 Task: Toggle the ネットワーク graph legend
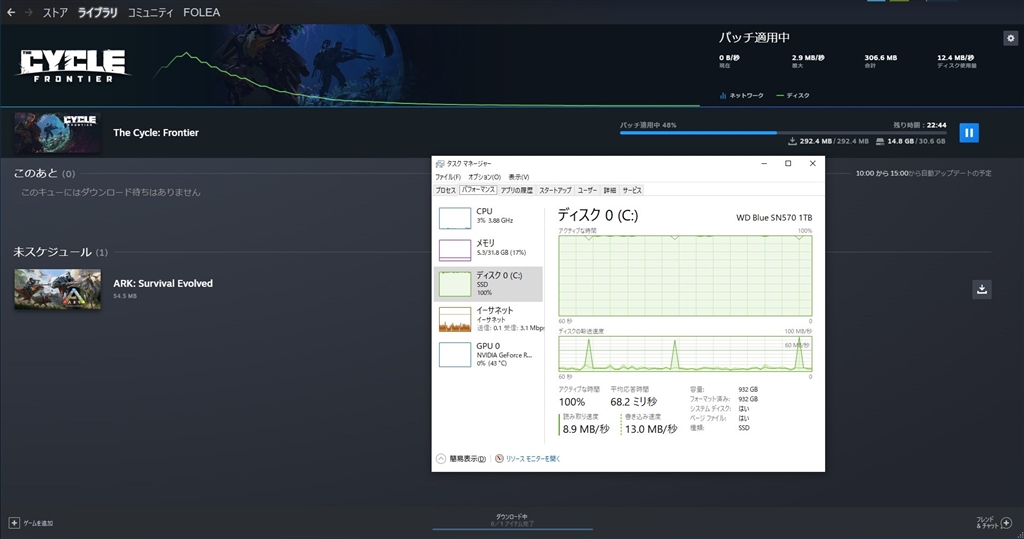(741, 95)
